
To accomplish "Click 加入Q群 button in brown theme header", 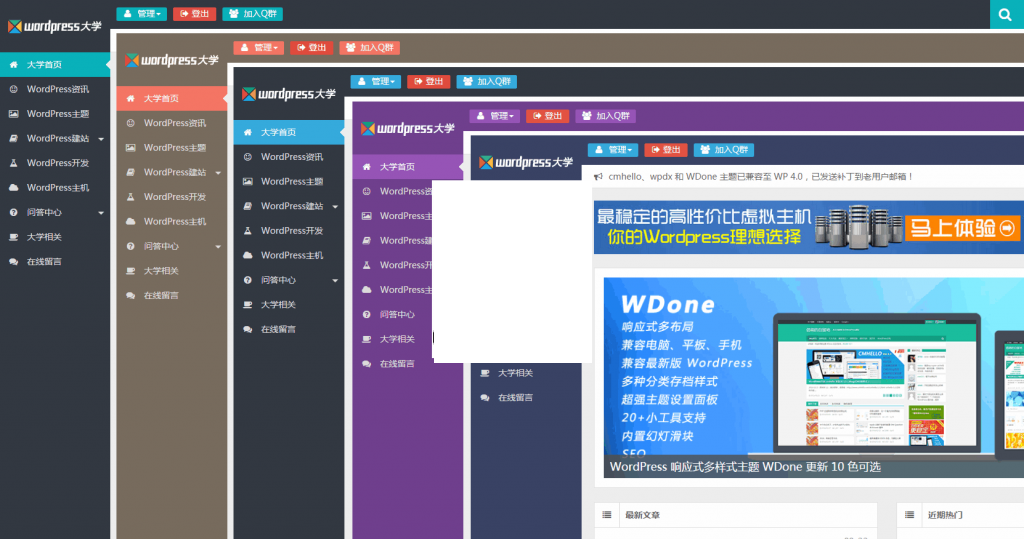I will point(370,48).
